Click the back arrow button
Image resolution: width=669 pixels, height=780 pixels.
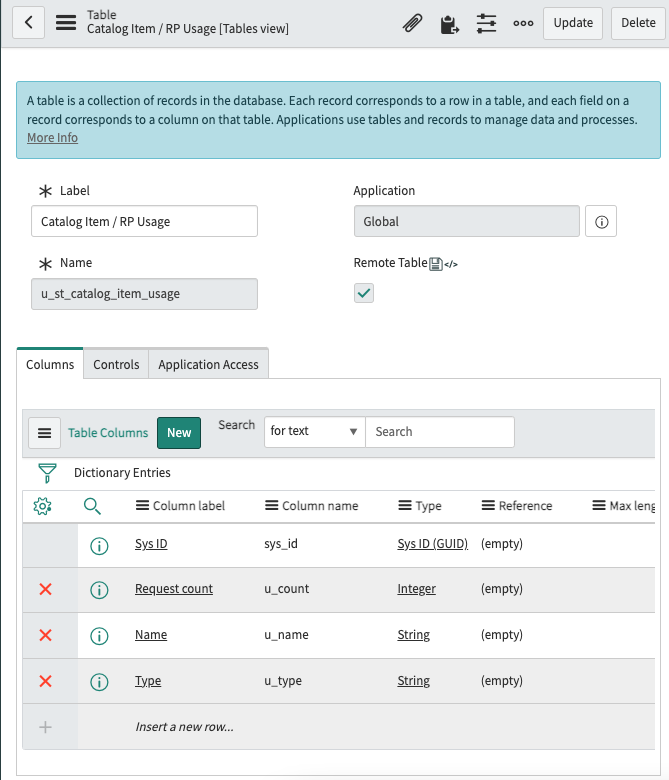[x=29, y=22]
